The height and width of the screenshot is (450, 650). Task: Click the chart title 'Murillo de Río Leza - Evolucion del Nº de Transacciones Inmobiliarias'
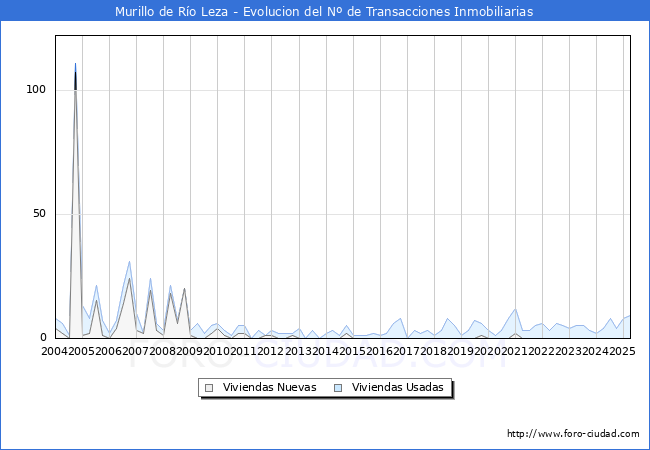(324, 12)
